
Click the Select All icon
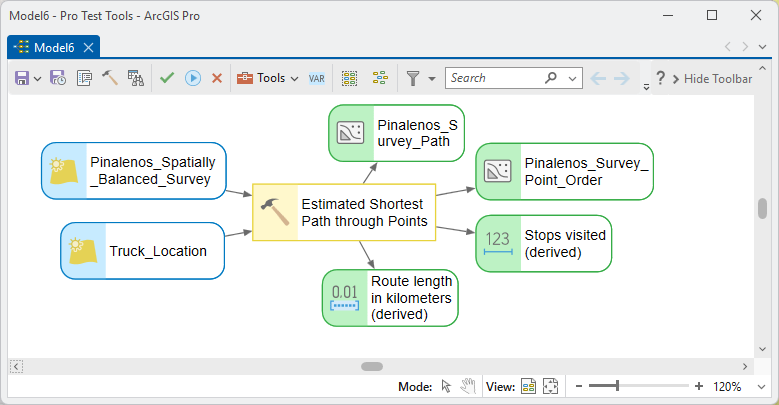click(x=350, y=78)
